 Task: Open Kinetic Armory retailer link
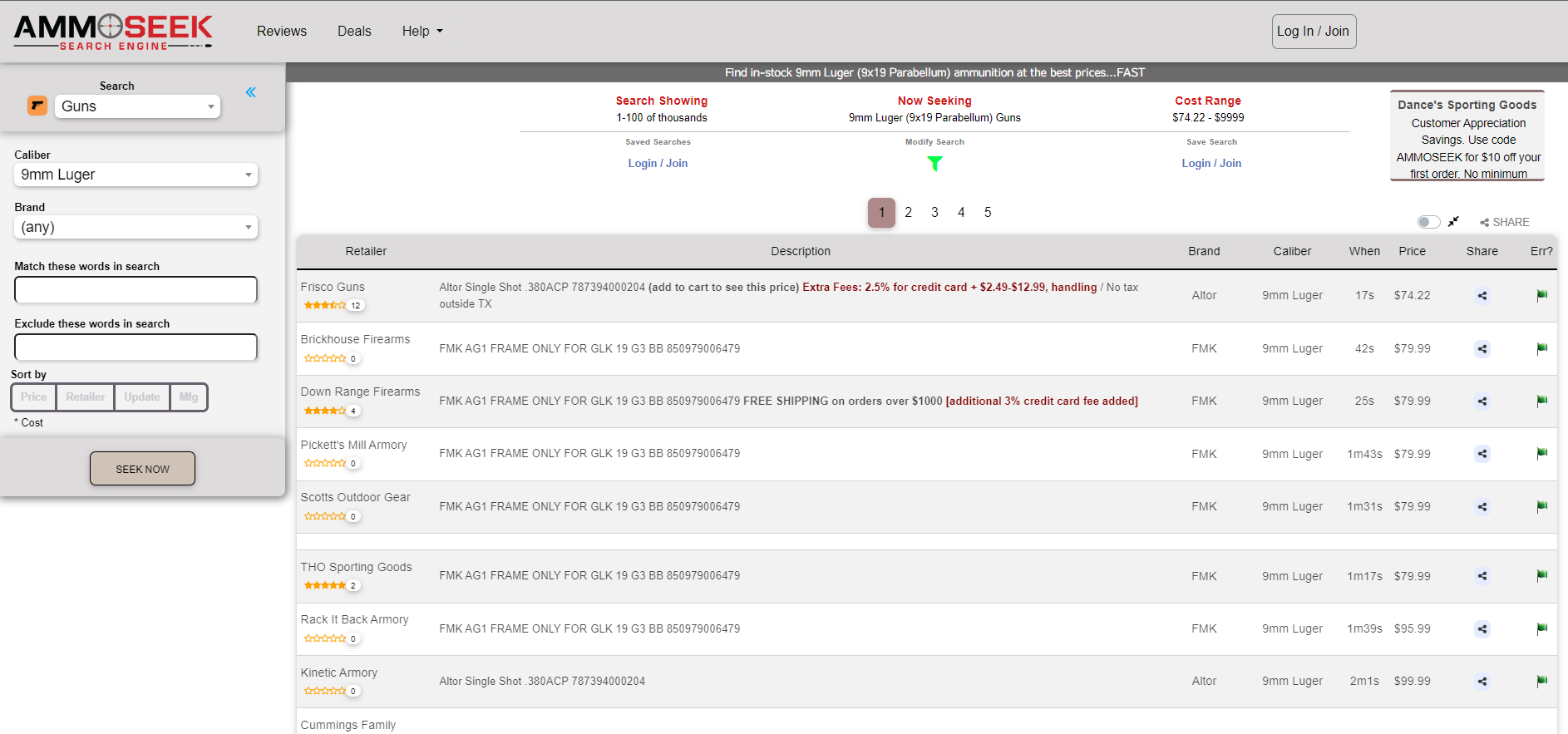click(338, 672)
